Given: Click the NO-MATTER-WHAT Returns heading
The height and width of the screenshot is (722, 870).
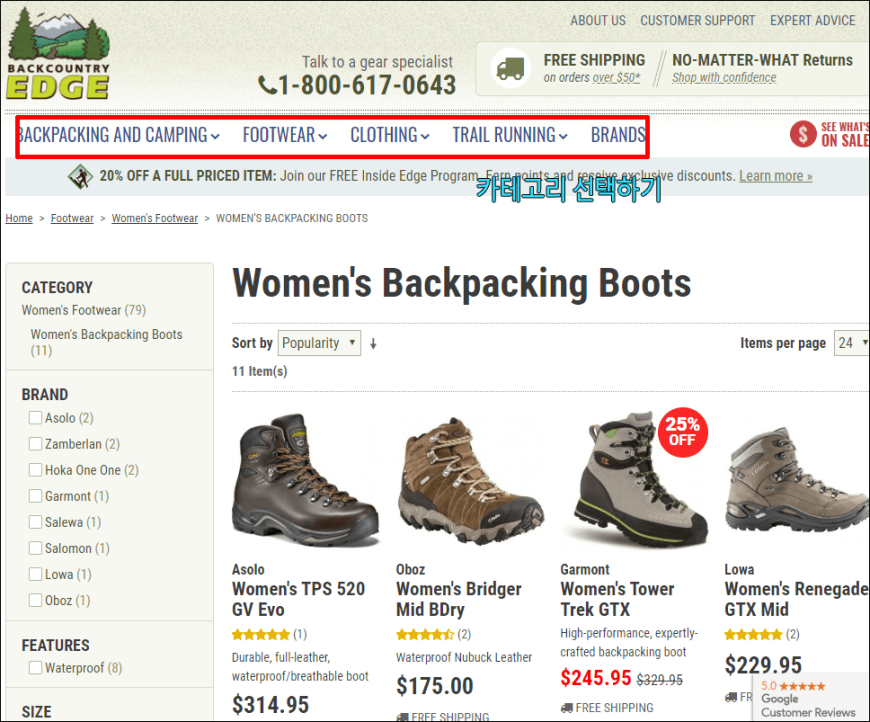Looking at the screenshot, I should (x=762, y=60).
